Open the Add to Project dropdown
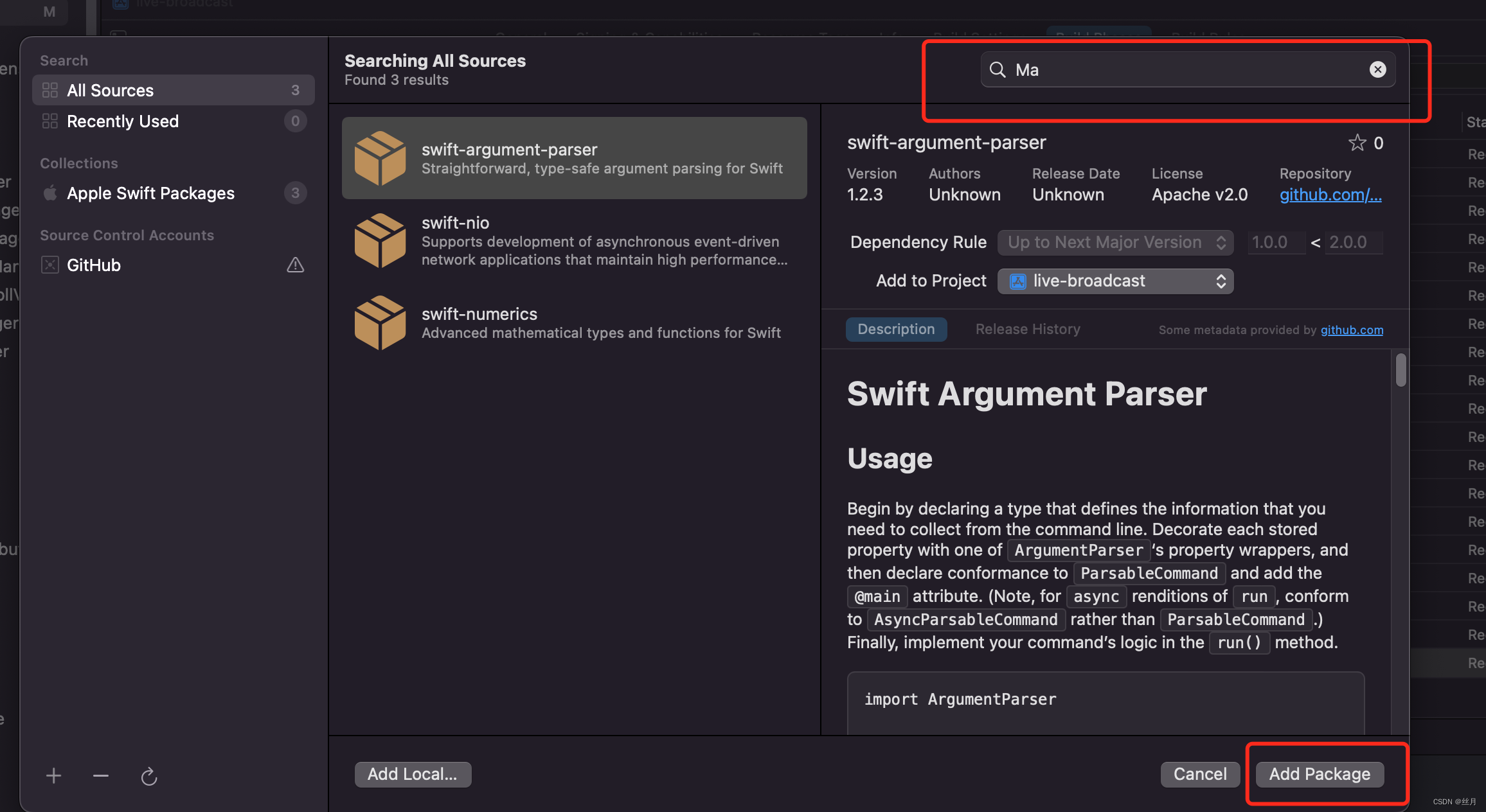The height and width of the screenshot is (812, 1486). click(1115, 281)
